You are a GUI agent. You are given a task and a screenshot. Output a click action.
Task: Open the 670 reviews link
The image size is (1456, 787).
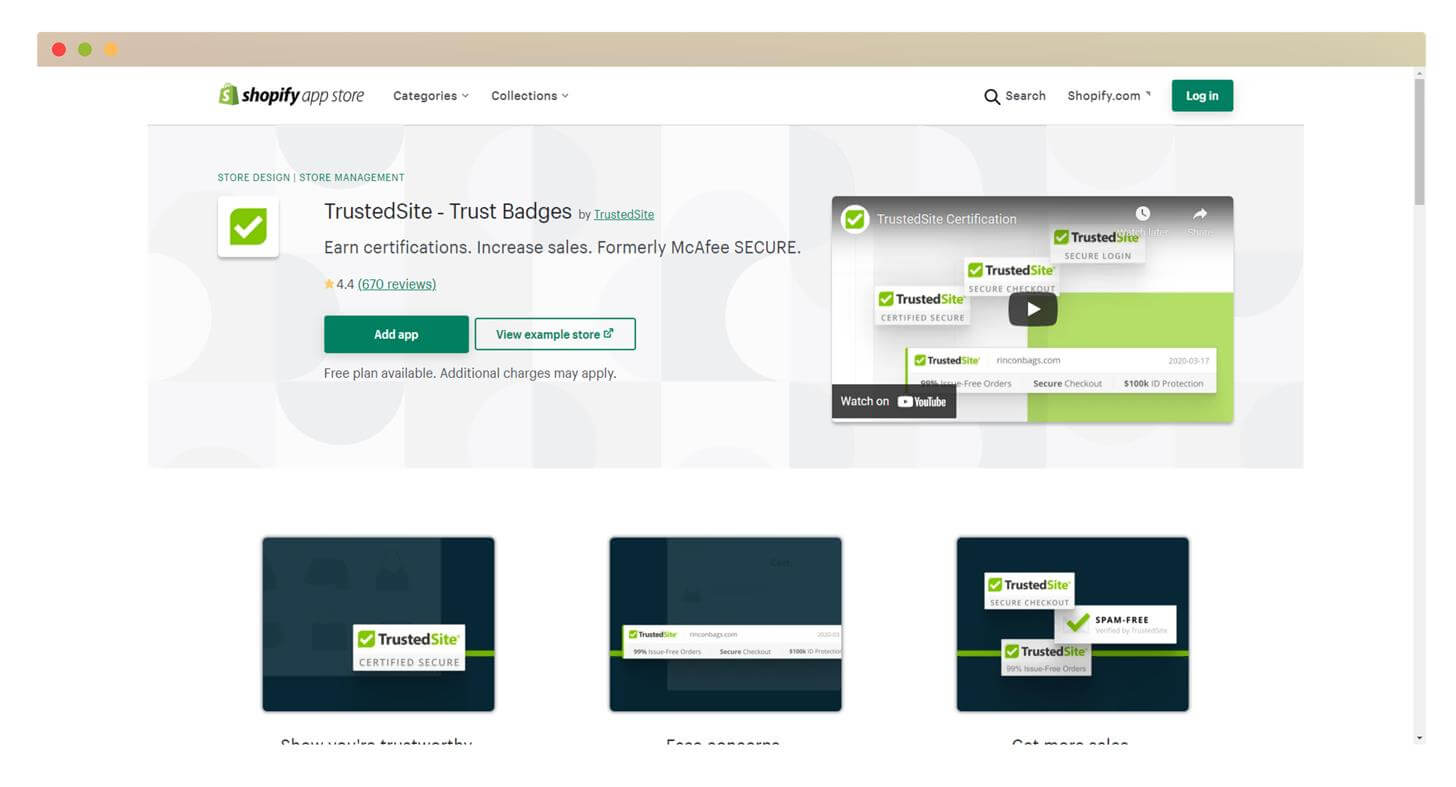pyautogui.click(x=397, y=284)
